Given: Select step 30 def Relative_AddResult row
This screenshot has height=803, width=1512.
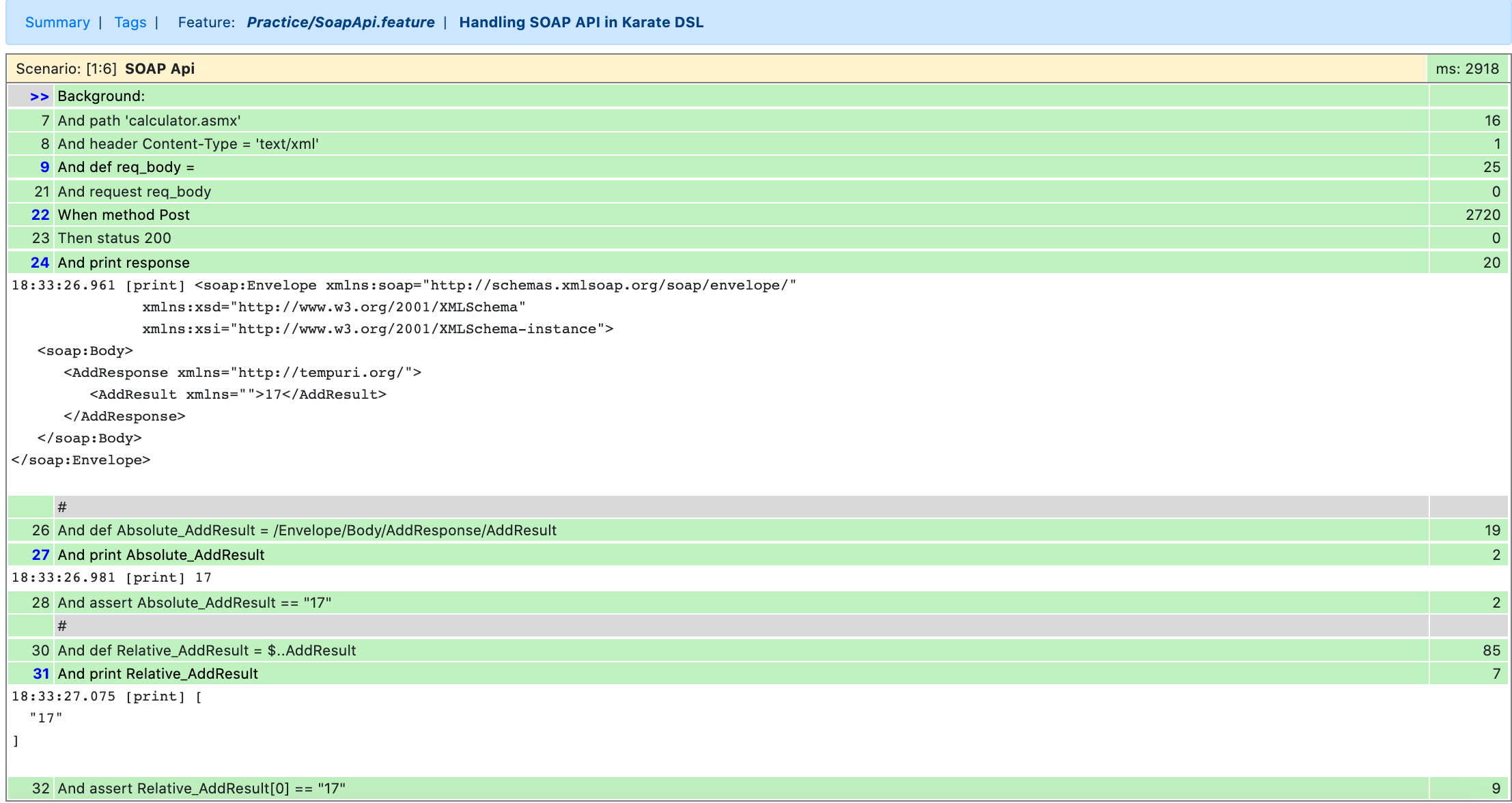Looking at the screenshot, I should tap(206, 651).
